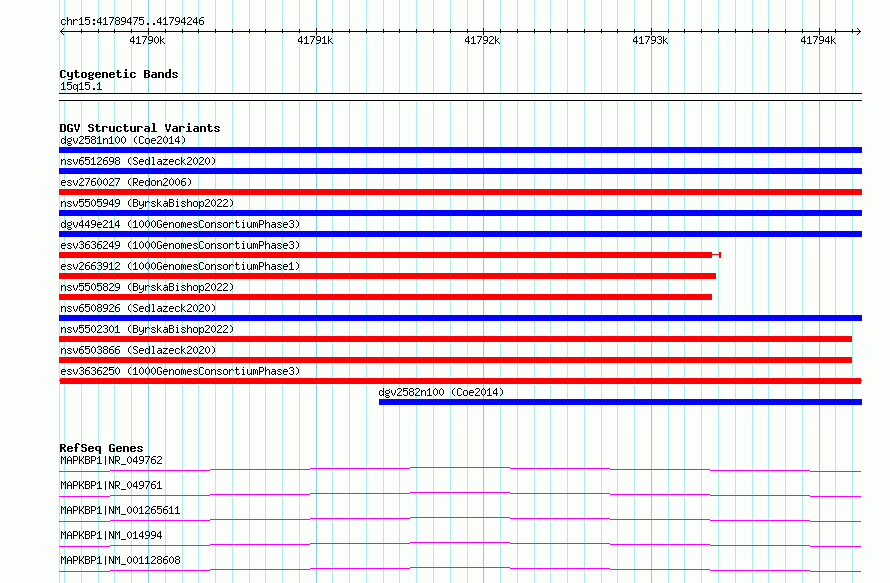Open the nsv5505829 (ByrskaBishop2022) red bar
The width and height of the screenshot is (890, 583).
(x=385, y=297)
